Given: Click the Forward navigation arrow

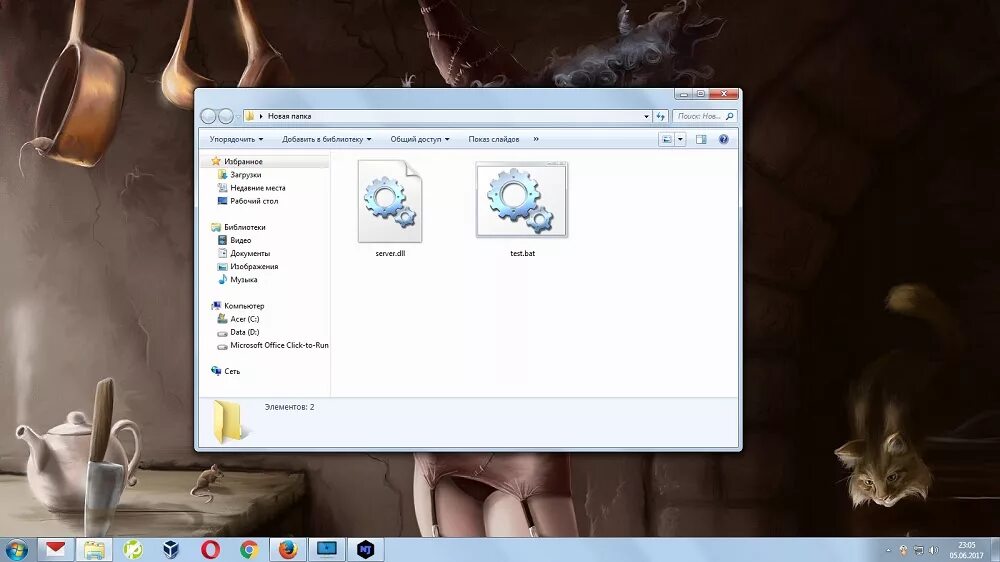Looking at the screenshot, I should point(226,116).
